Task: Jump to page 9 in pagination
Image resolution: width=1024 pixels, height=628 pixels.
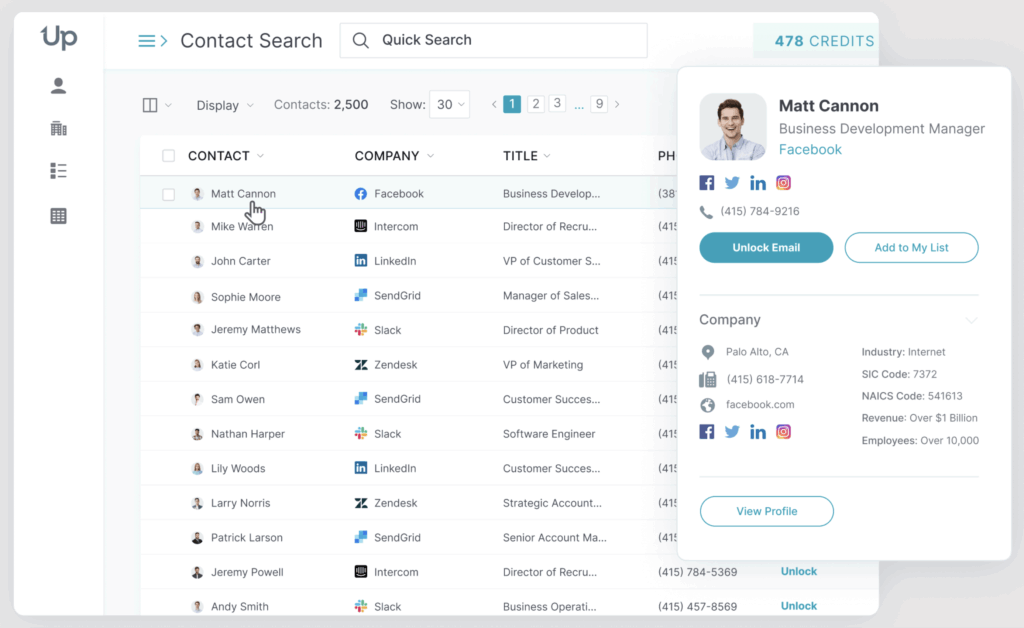Action: tap(599, 104)
